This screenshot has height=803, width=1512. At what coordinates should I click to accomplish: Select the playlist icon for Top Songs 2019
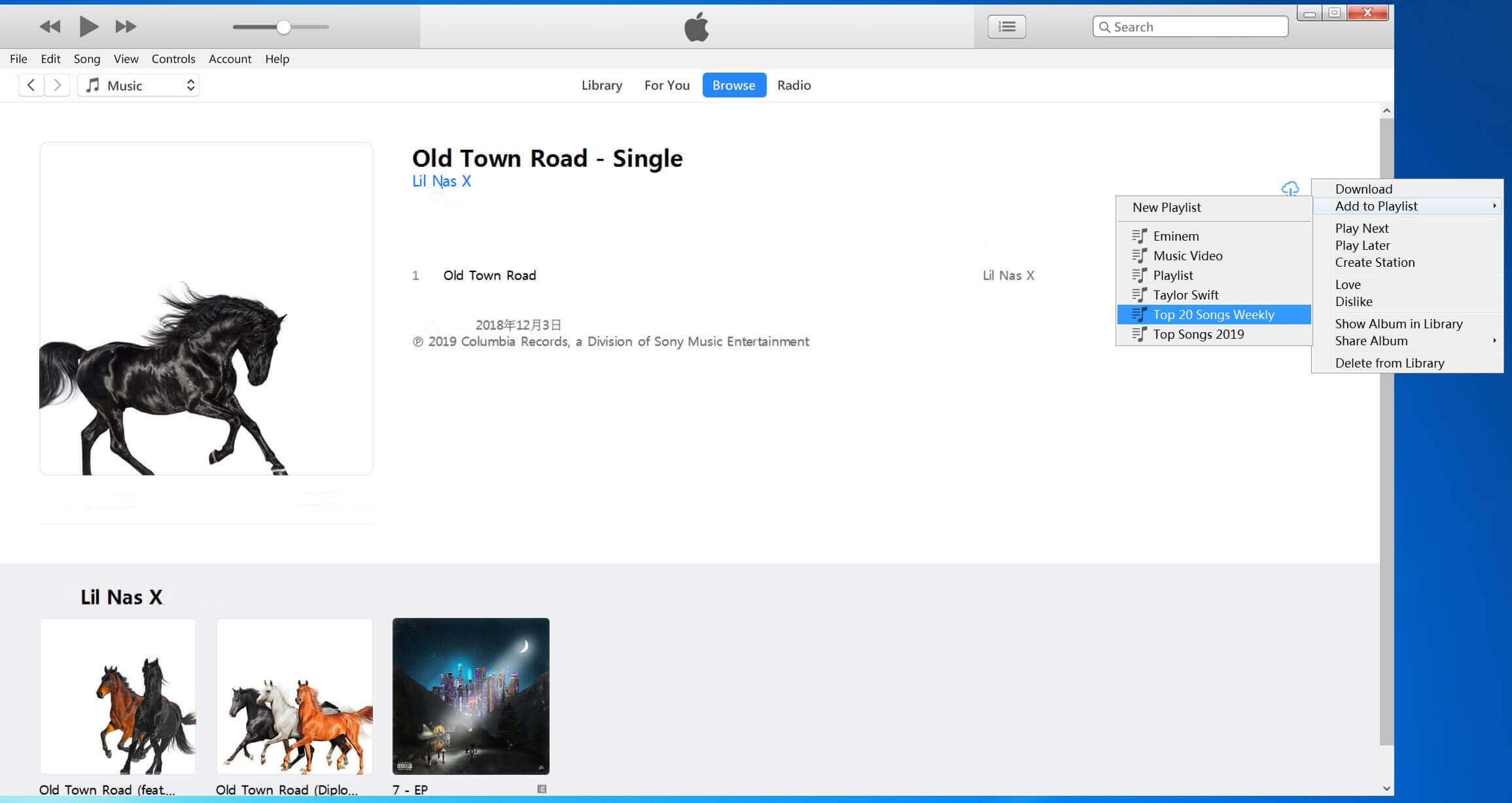[1138, 334]
